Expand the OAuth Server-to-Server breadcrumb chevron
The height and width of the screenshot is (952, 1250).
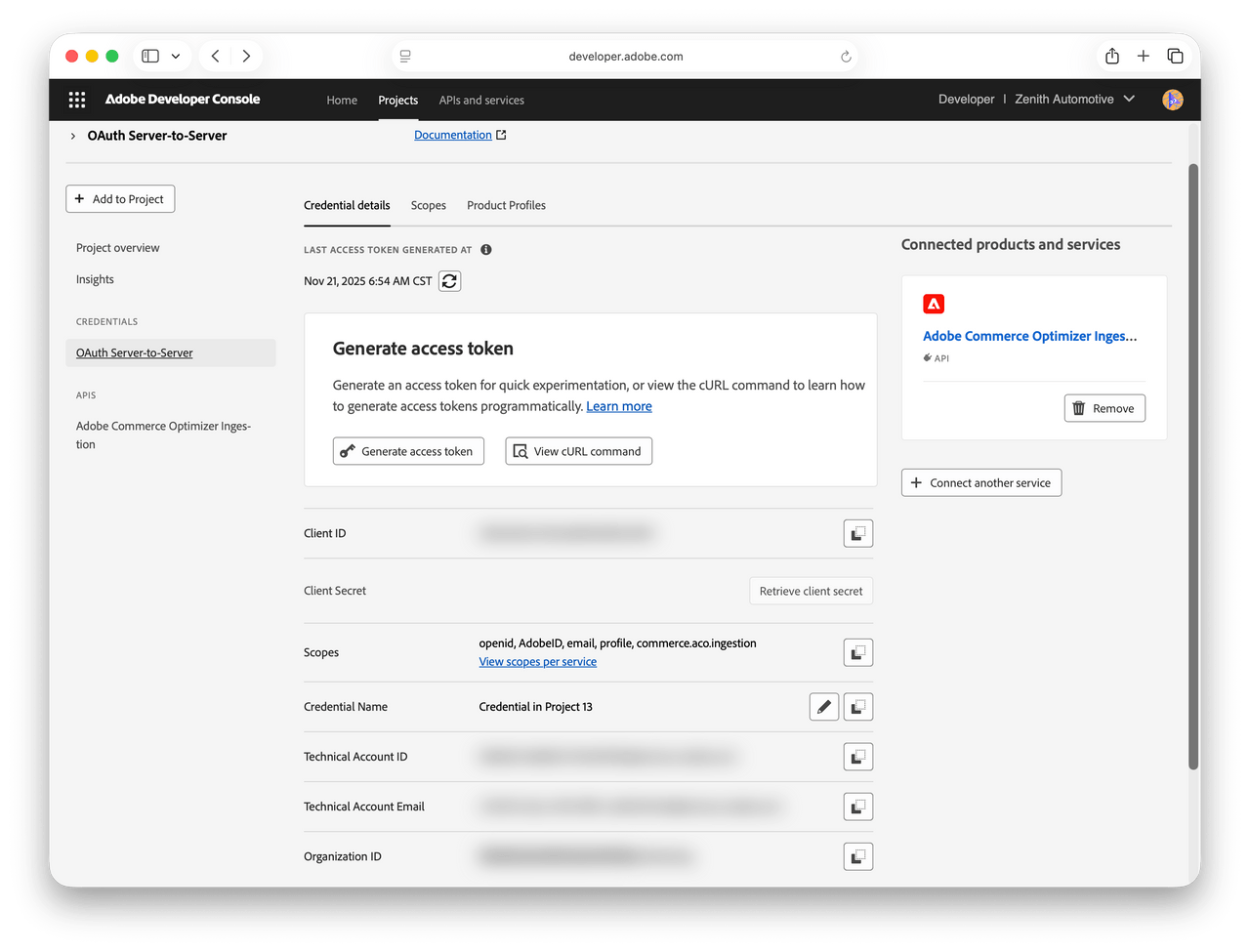coord(72,136)
